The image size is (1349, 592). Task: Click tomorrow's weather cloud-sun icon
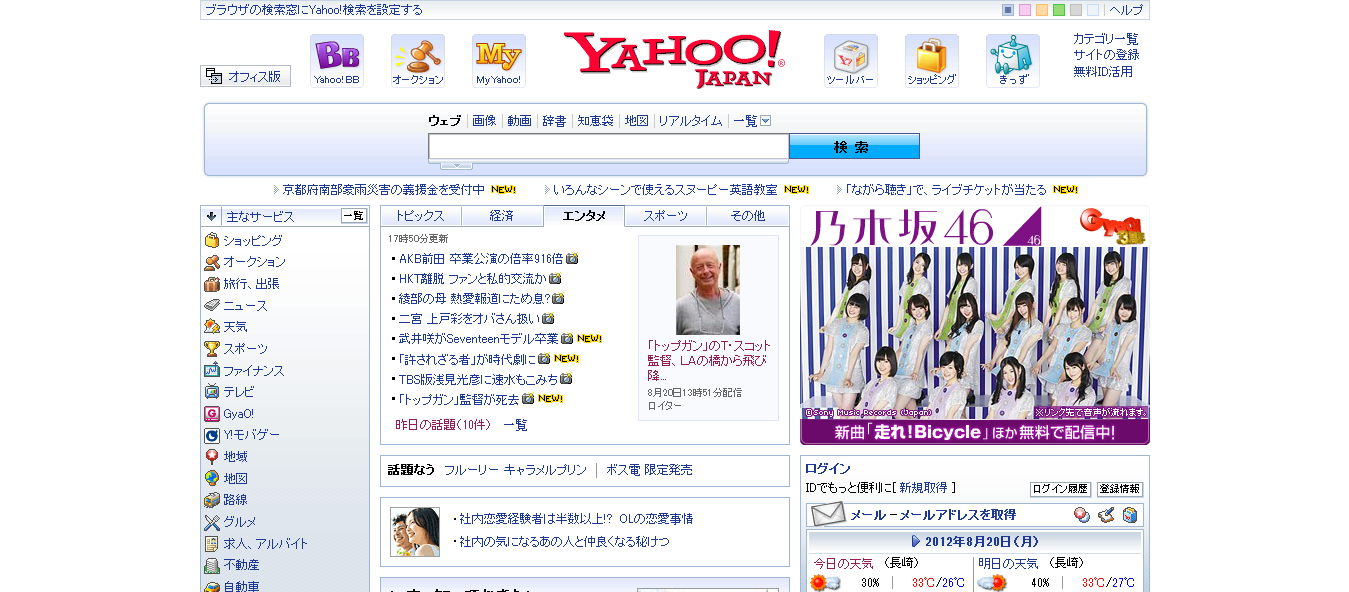pyautogui.click(x=992, y=583)
